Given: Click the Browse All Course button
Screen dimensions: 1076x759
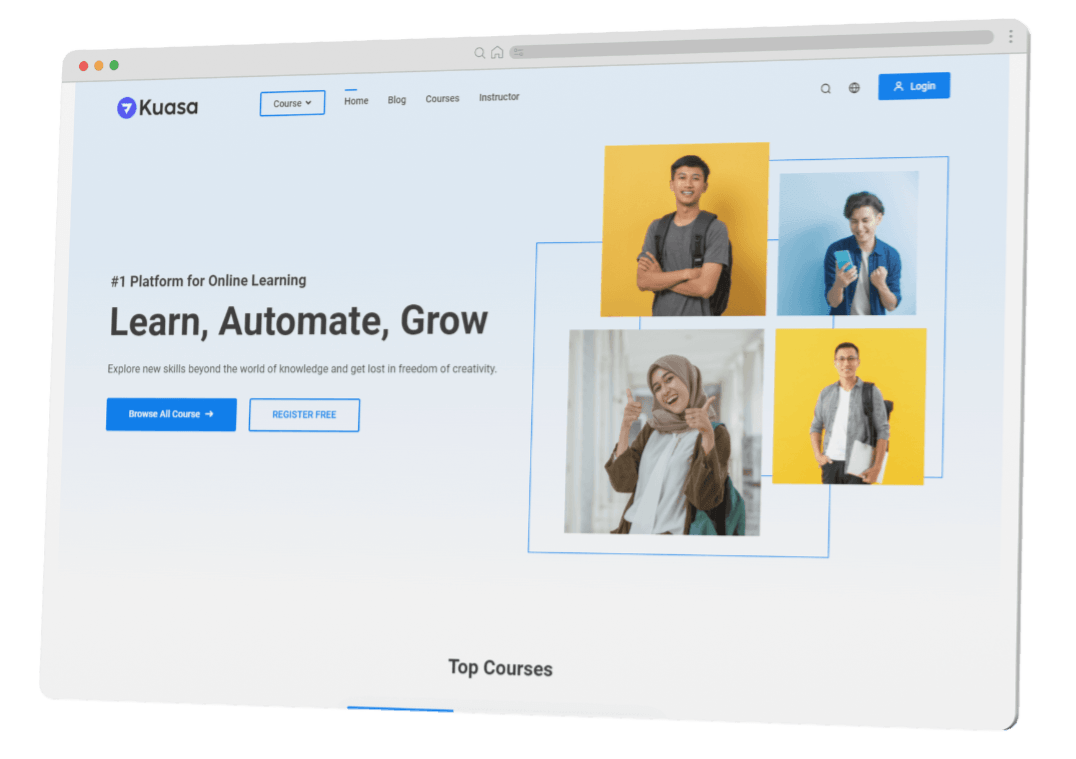Looking at the screenshot, I should coord(171,414).
